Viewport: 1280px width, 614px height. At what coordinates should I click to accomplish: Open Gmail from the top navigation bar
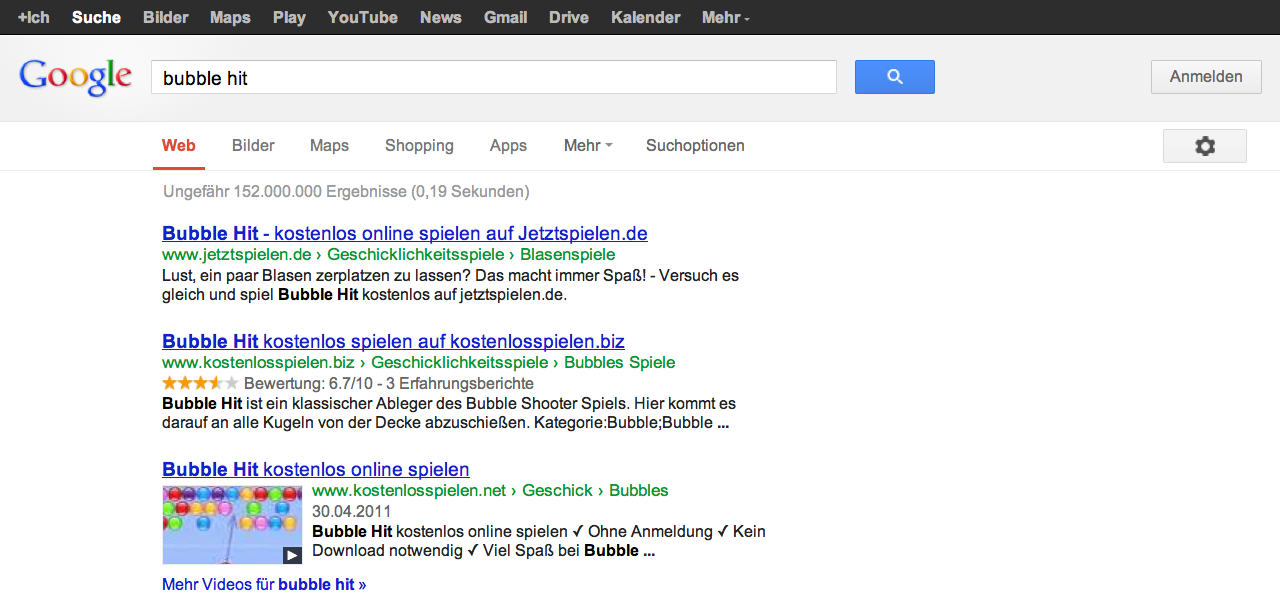pyautogui.click(x=505, y=17)
